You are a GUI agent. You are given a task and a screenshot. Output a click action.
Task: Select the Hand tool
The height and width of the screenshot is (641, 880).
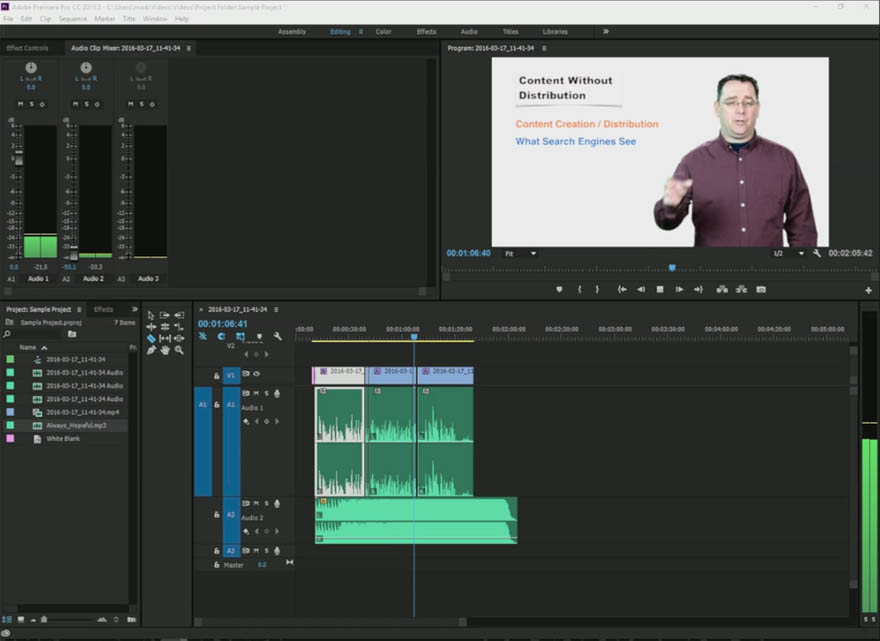pos(165,350)
